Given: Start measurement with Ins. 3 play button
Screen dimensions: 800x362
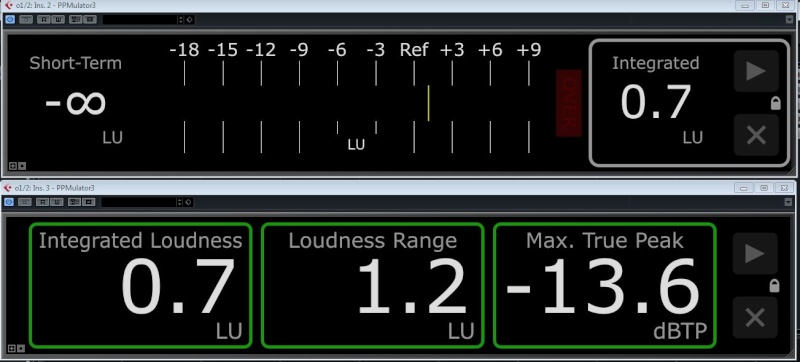Looking at the screenshot, I should click(x=755, y=253).
